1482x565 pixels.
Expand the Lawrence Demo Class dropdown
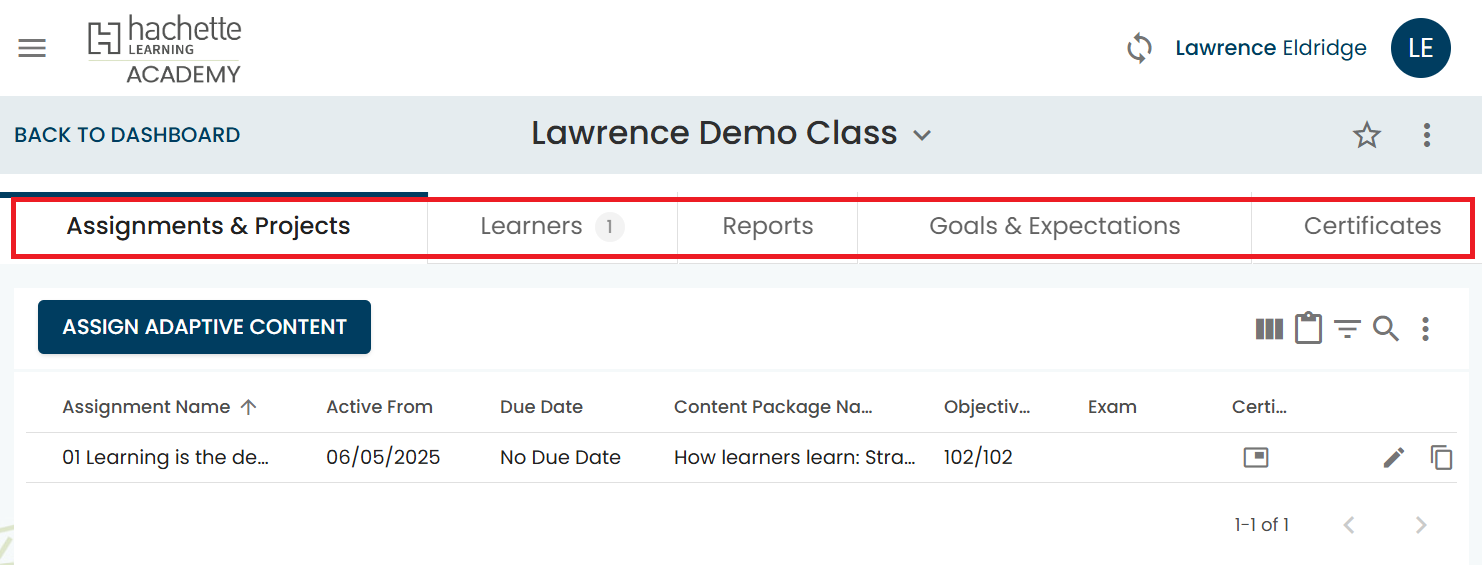click(x=922, y=135)
